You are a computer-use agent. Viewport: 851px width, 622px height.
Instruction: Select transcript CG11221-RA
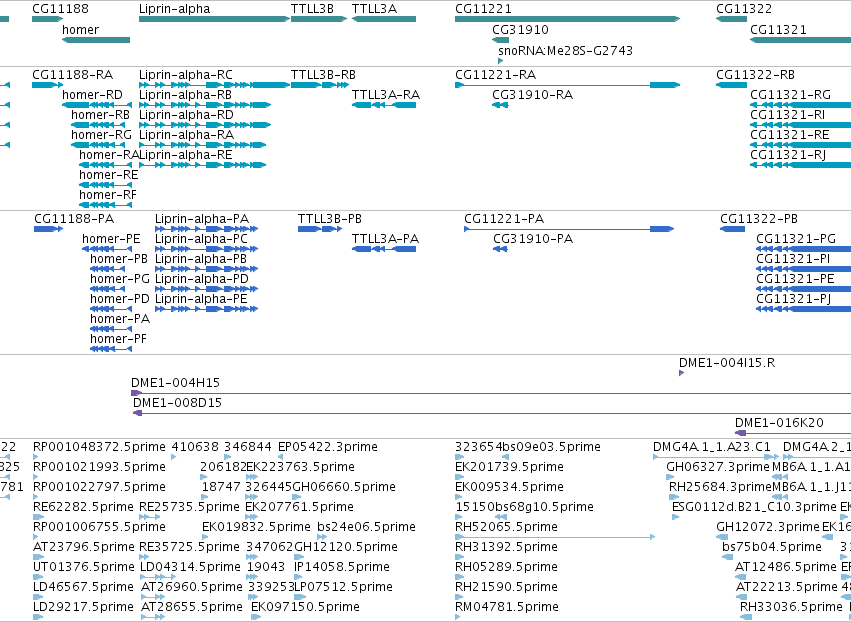click(x=567, y=85)
